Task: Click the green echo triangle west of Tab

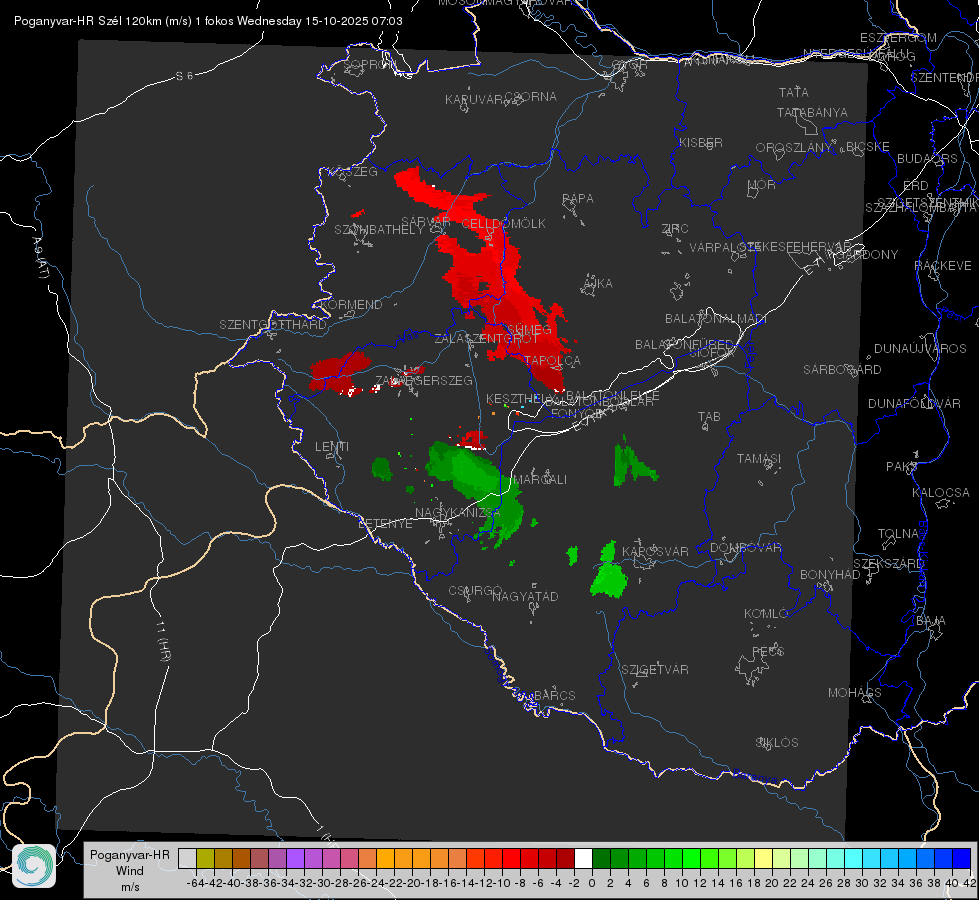Action: 632,463
